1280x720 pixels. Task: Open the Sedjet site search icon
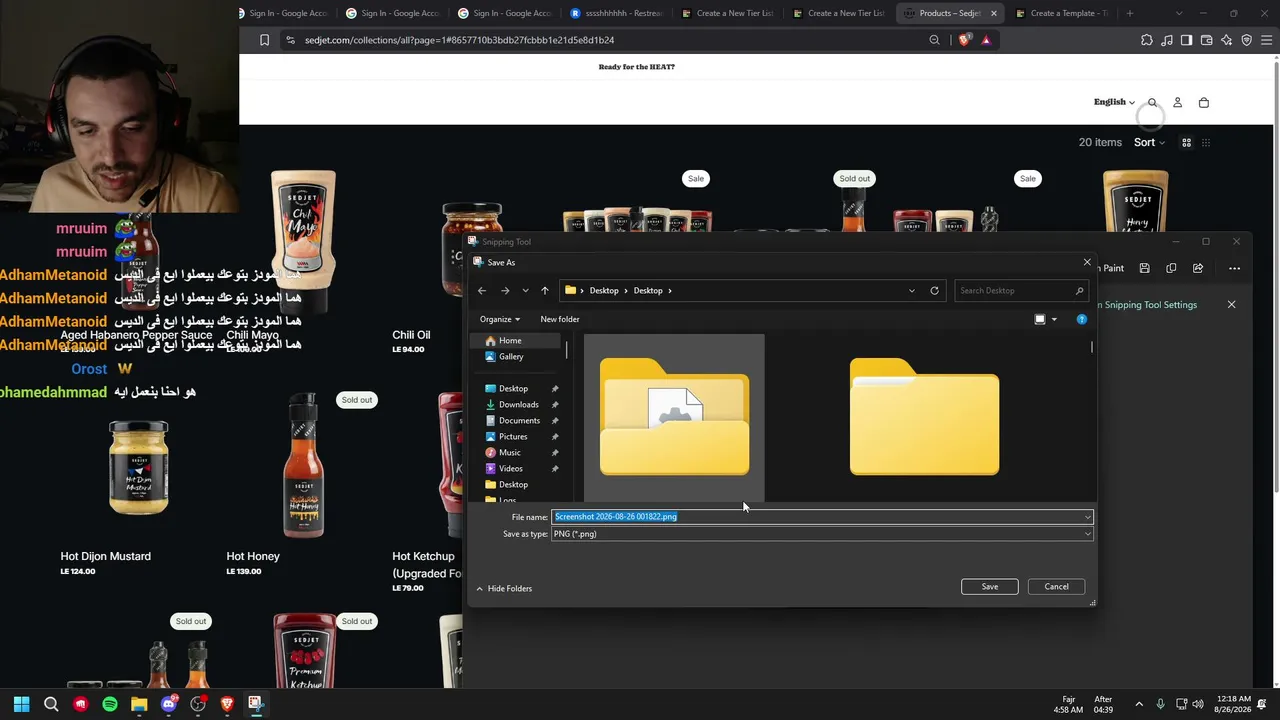point(1152,102)
